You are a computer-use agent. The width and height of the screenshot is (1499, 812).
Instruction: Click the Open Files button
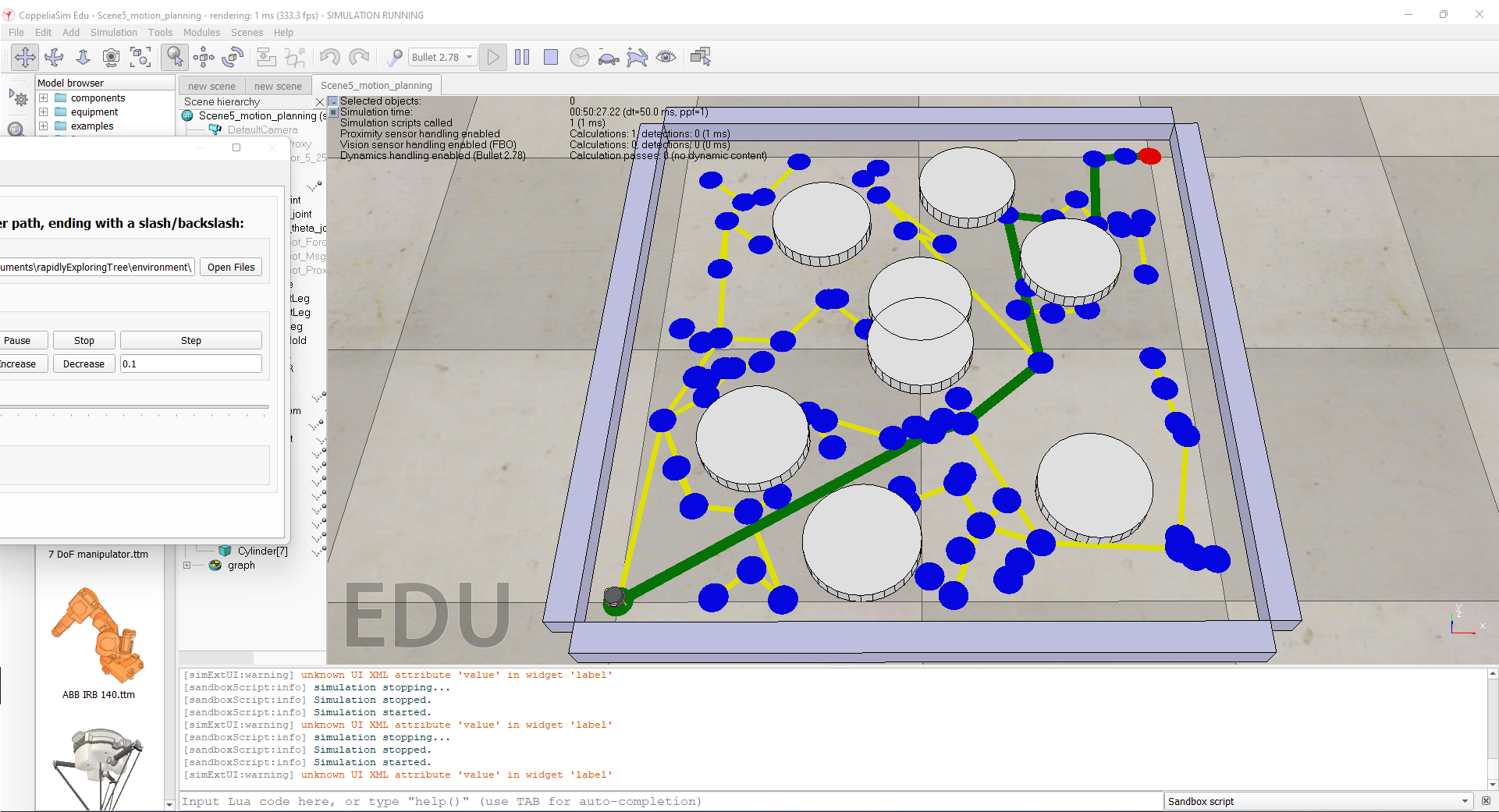231,267
